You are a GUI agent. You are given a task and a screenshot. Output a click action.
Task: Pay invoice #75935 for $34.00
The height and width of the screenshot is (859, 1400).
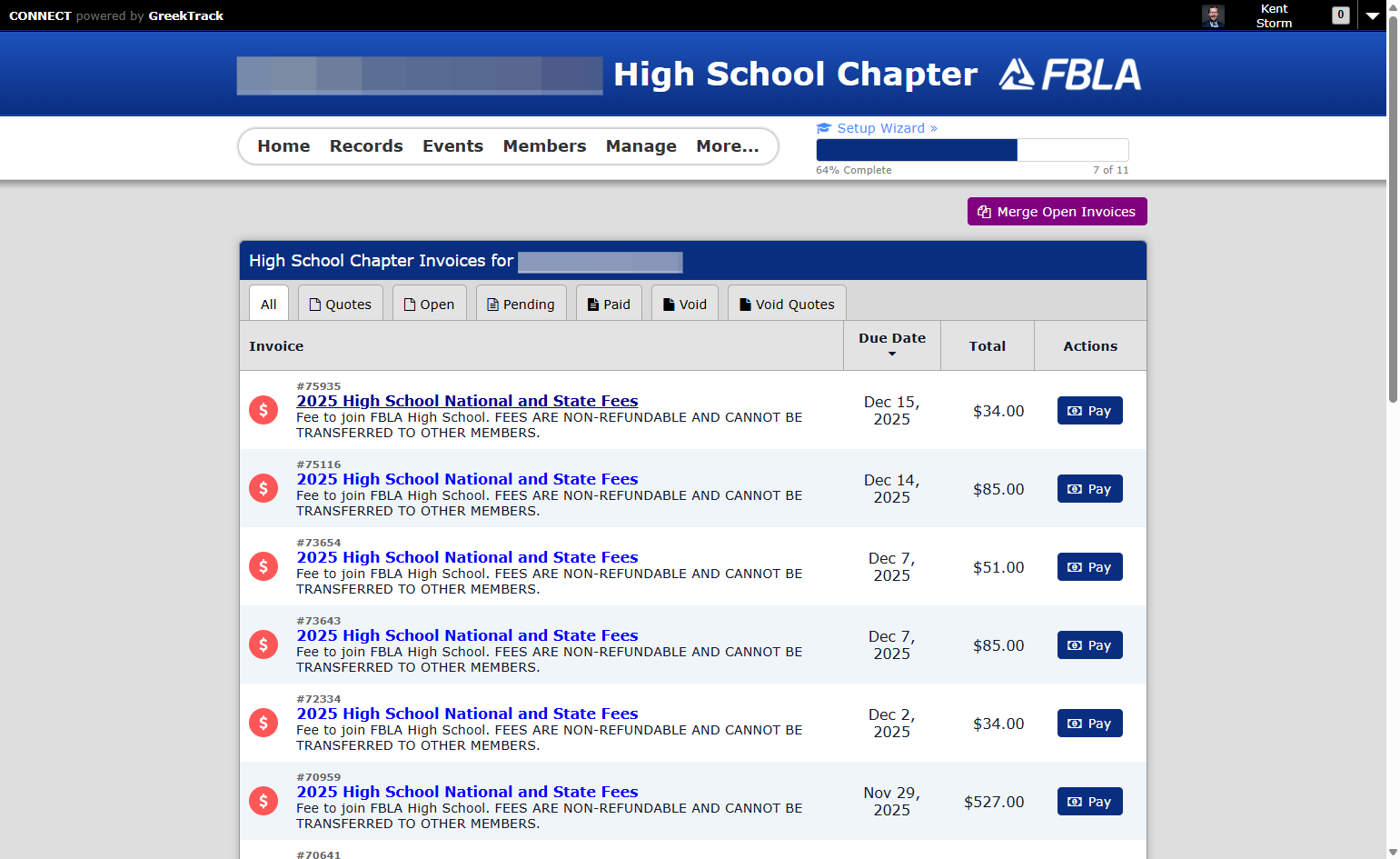pyautogui.click(x=1090, y=410)
